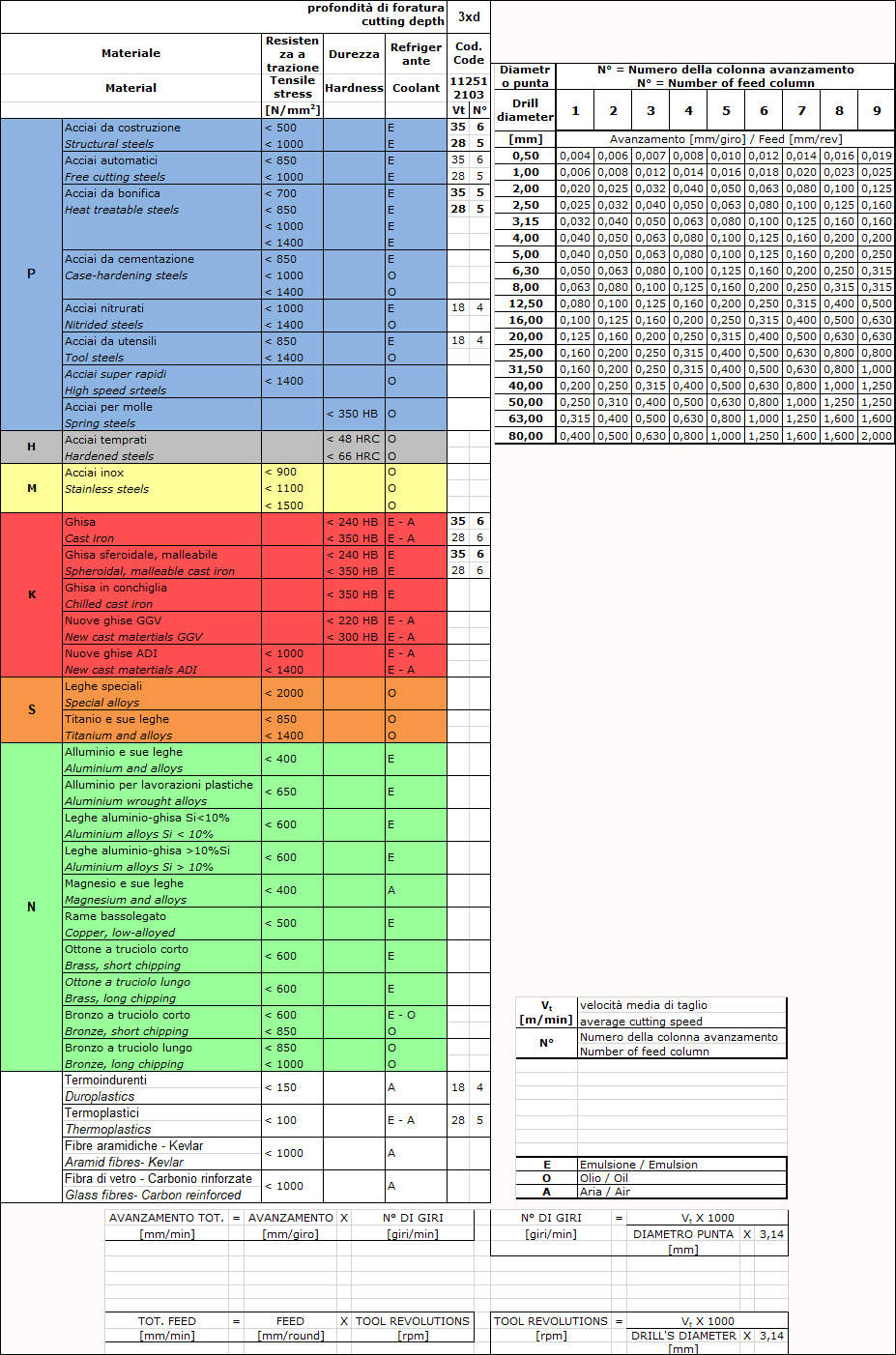Select the 'Tool steels' cell
The image size is (896, 1355).
point(162,358)
